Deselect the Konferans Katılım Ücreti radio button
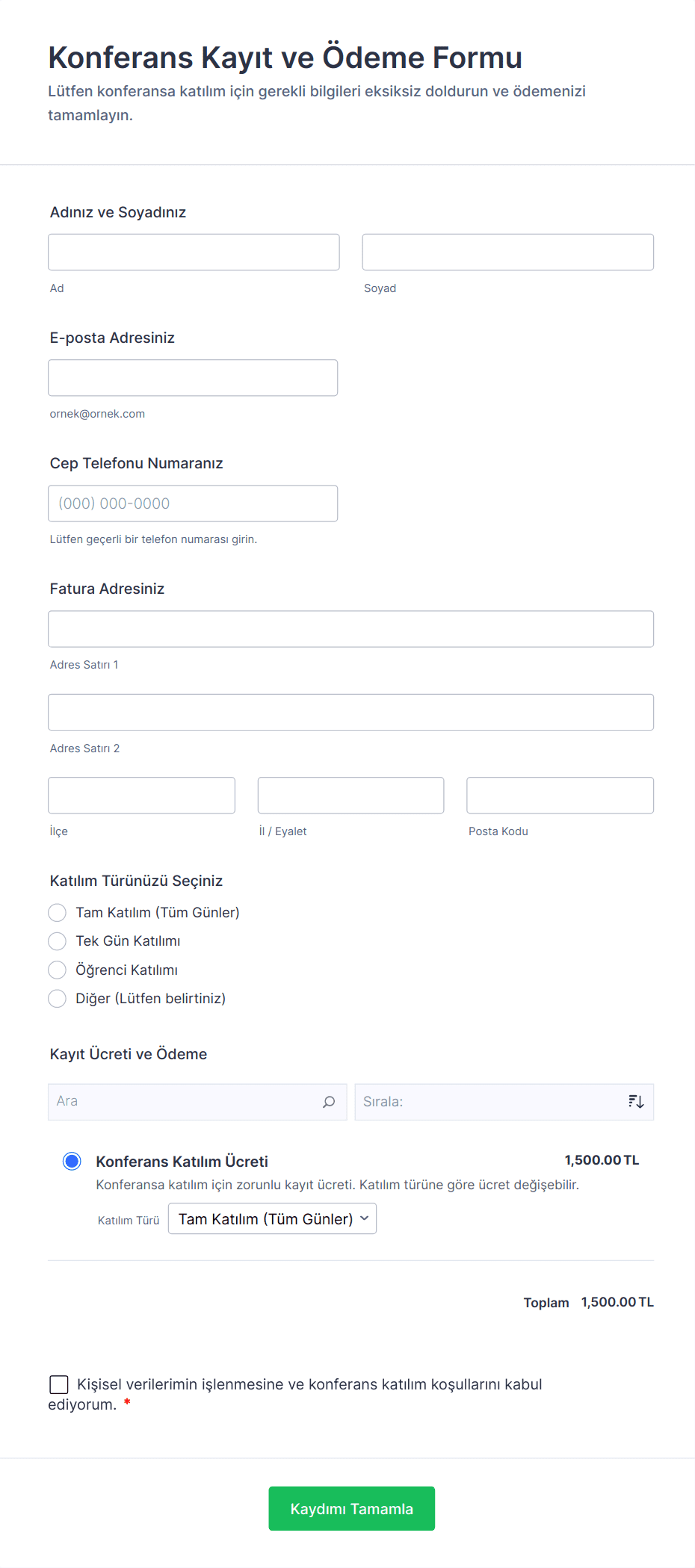This screenshot has height=1568, width=695. tap(72, 1160)
